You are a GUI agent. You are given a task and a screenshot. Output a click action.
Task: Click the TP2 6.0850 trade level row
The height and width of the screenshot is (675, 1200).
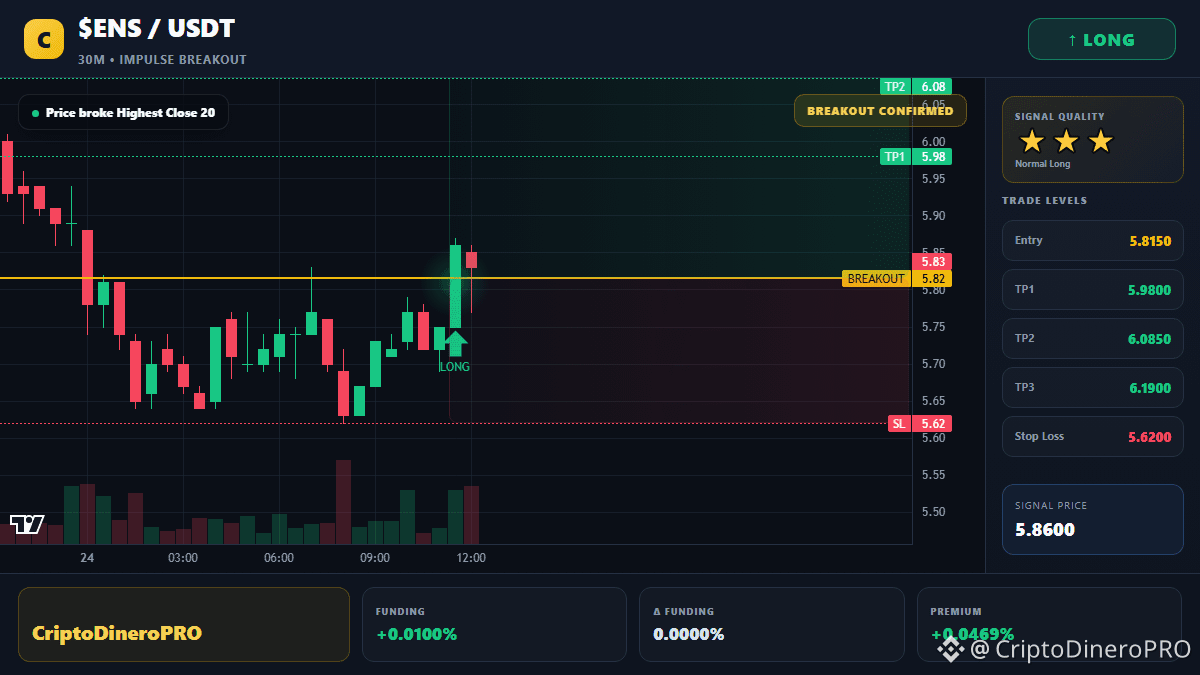click(1092, 339)
